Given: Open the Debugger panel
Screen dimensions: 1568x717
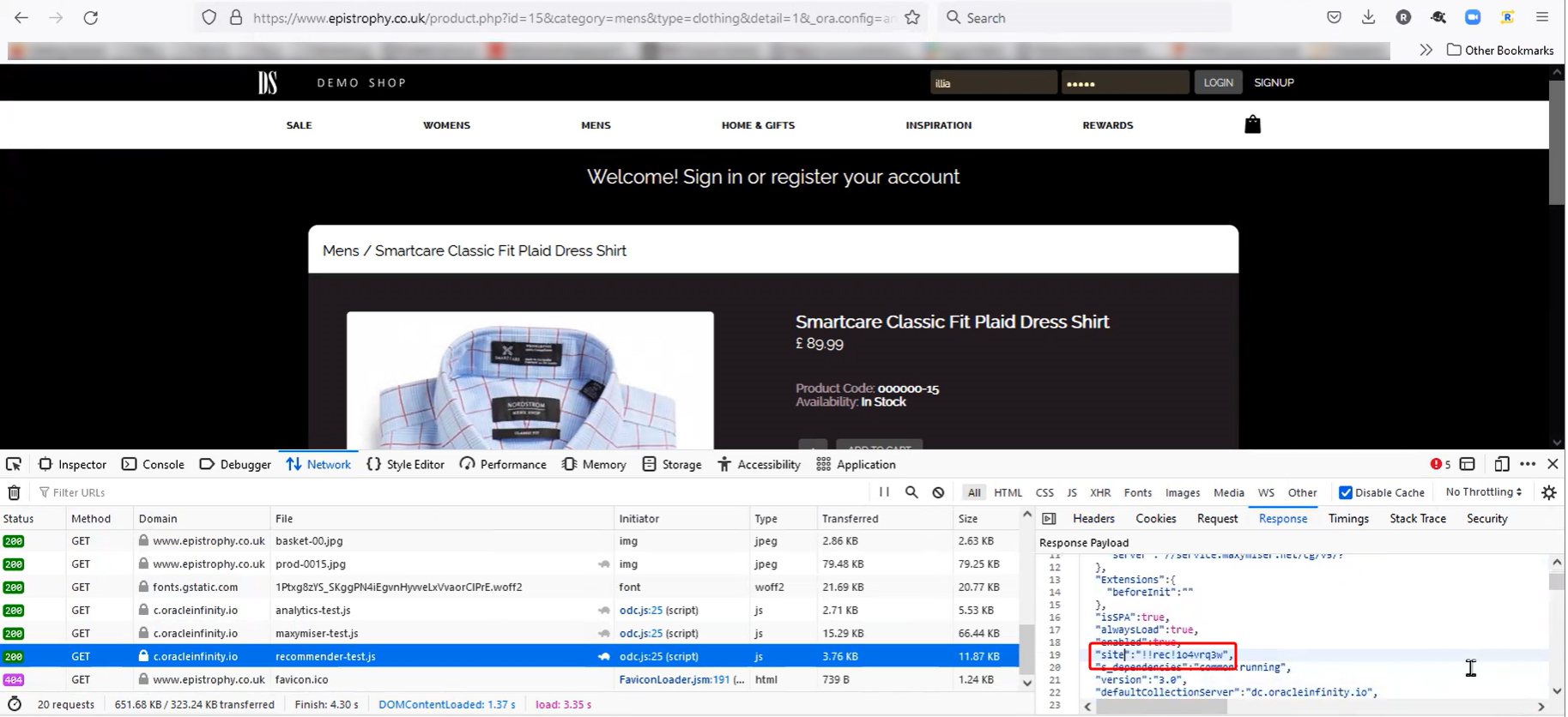Looking at the screenshot, I should [x=235, y=464].
